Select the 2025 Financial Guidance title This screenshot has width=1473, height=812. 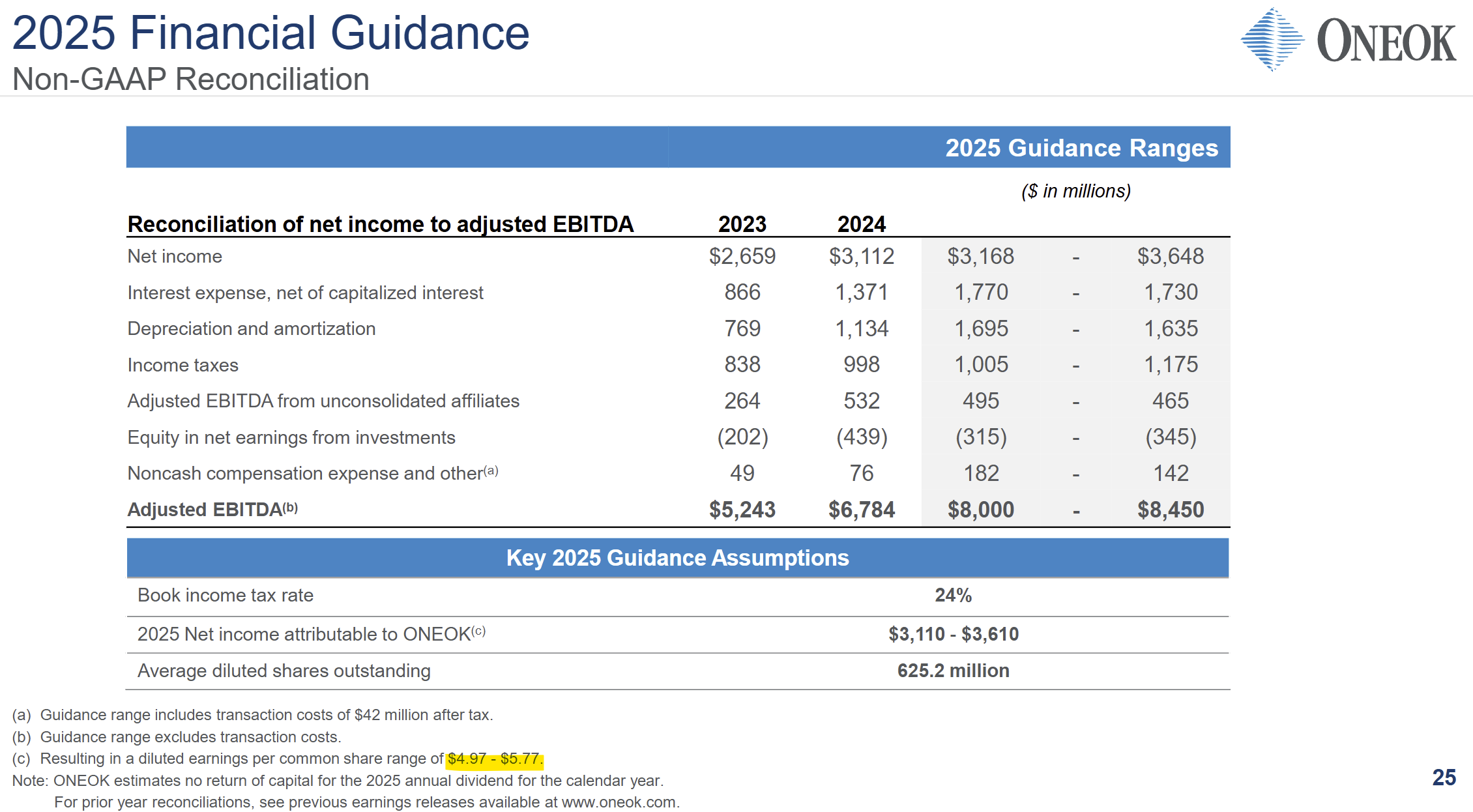(x=270, y=33)
